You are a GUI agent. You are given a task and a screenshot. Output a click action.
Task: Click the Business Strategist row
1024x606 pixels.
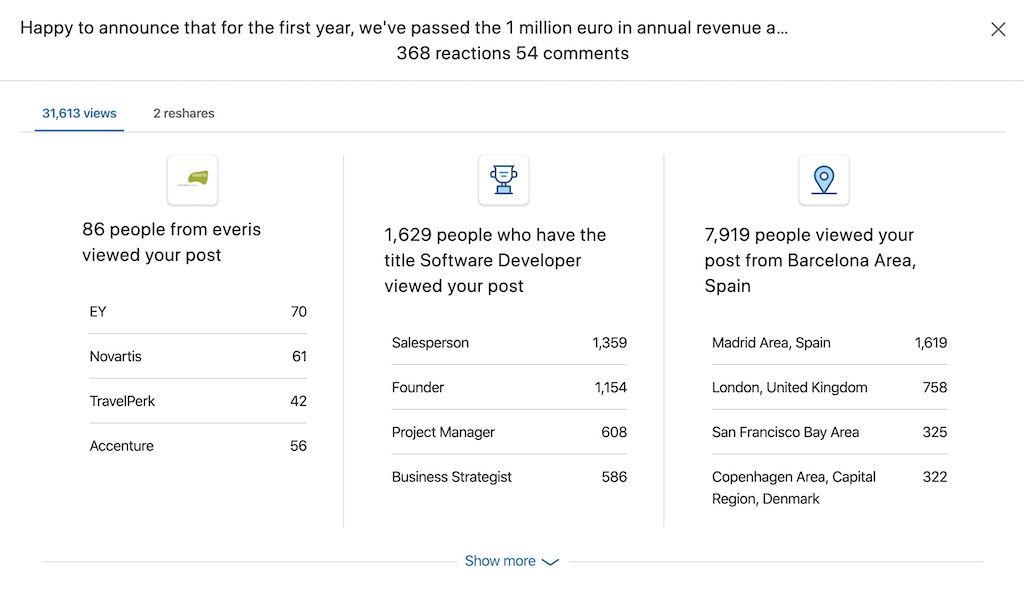click(509, 477)
